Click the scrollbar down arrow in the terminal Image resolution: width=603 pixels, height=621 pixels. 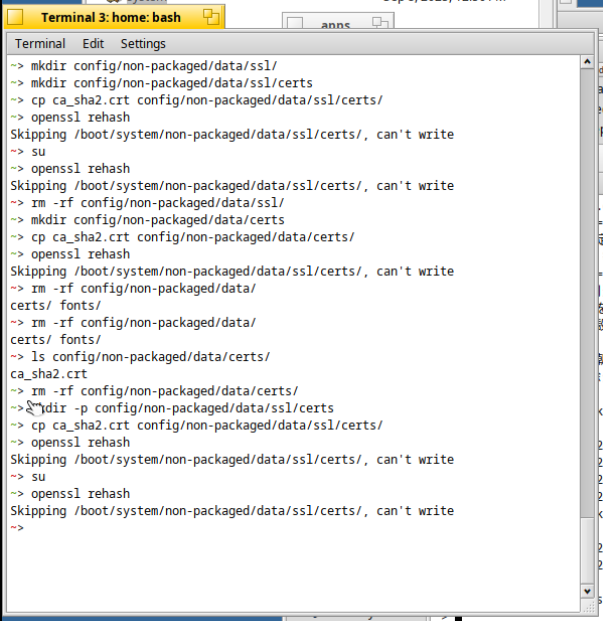click(588, 592)
